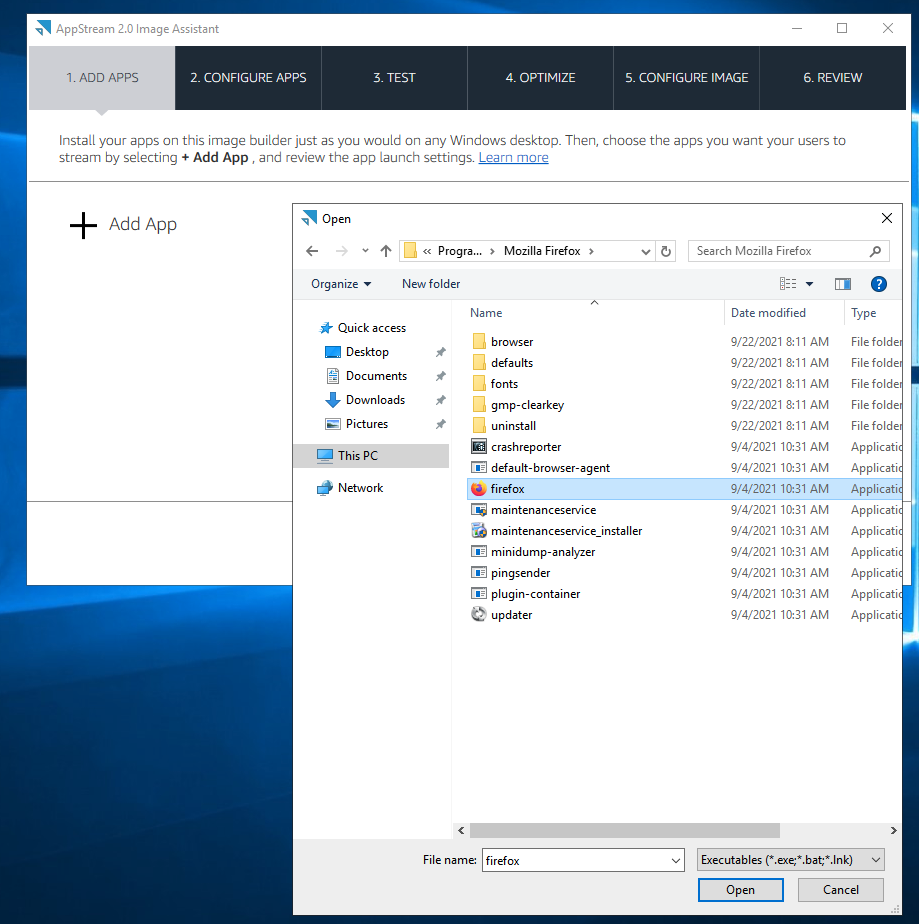The height and width of the screenshot is (924, 919).
Task: Select the browser folder icon
Action: tap(479, 342)
